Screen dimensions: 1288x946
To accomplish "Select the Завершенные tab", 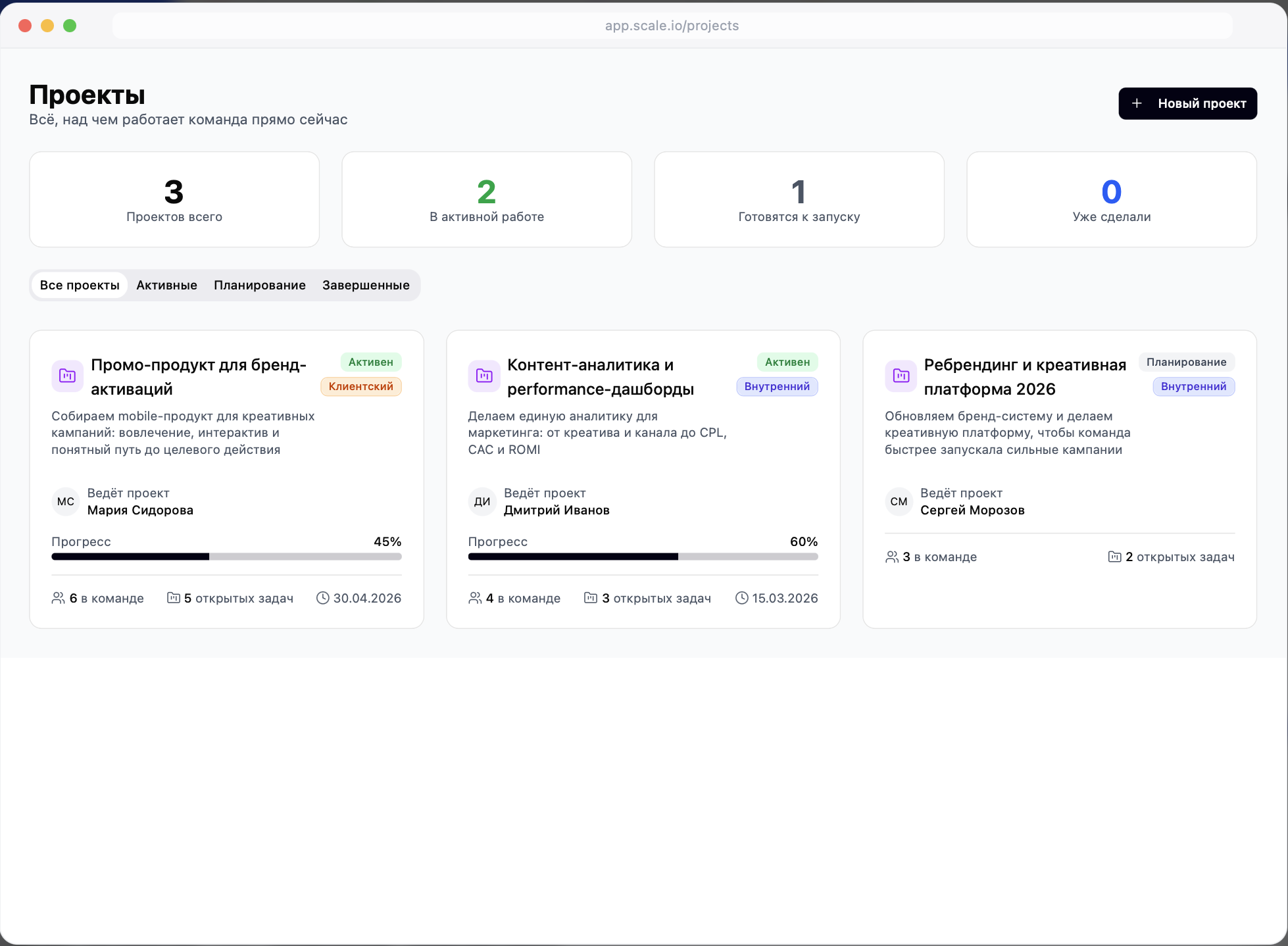I will [x=366, y=285].
